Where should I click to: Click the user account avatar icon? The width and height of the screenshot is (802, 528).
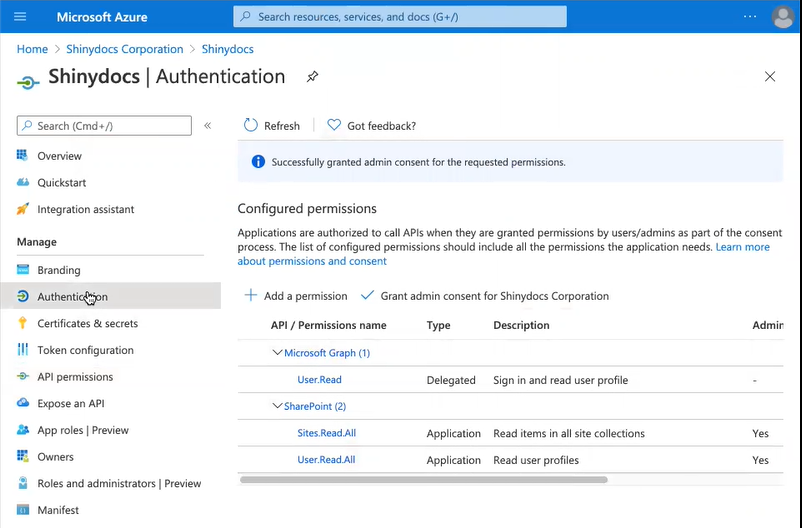click(783, 17)
